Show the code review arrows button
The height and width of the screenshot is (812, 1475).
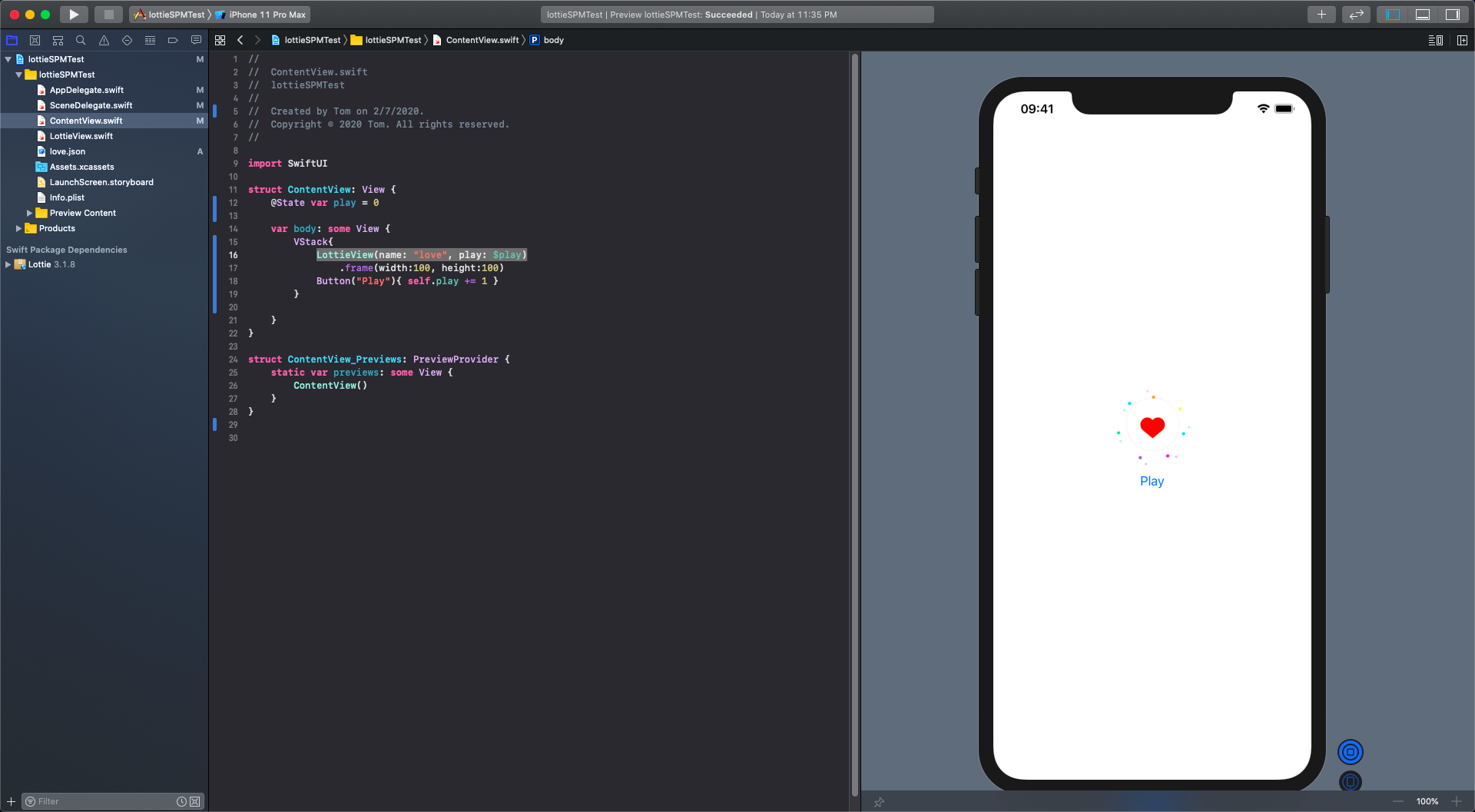pos(1356,15)
